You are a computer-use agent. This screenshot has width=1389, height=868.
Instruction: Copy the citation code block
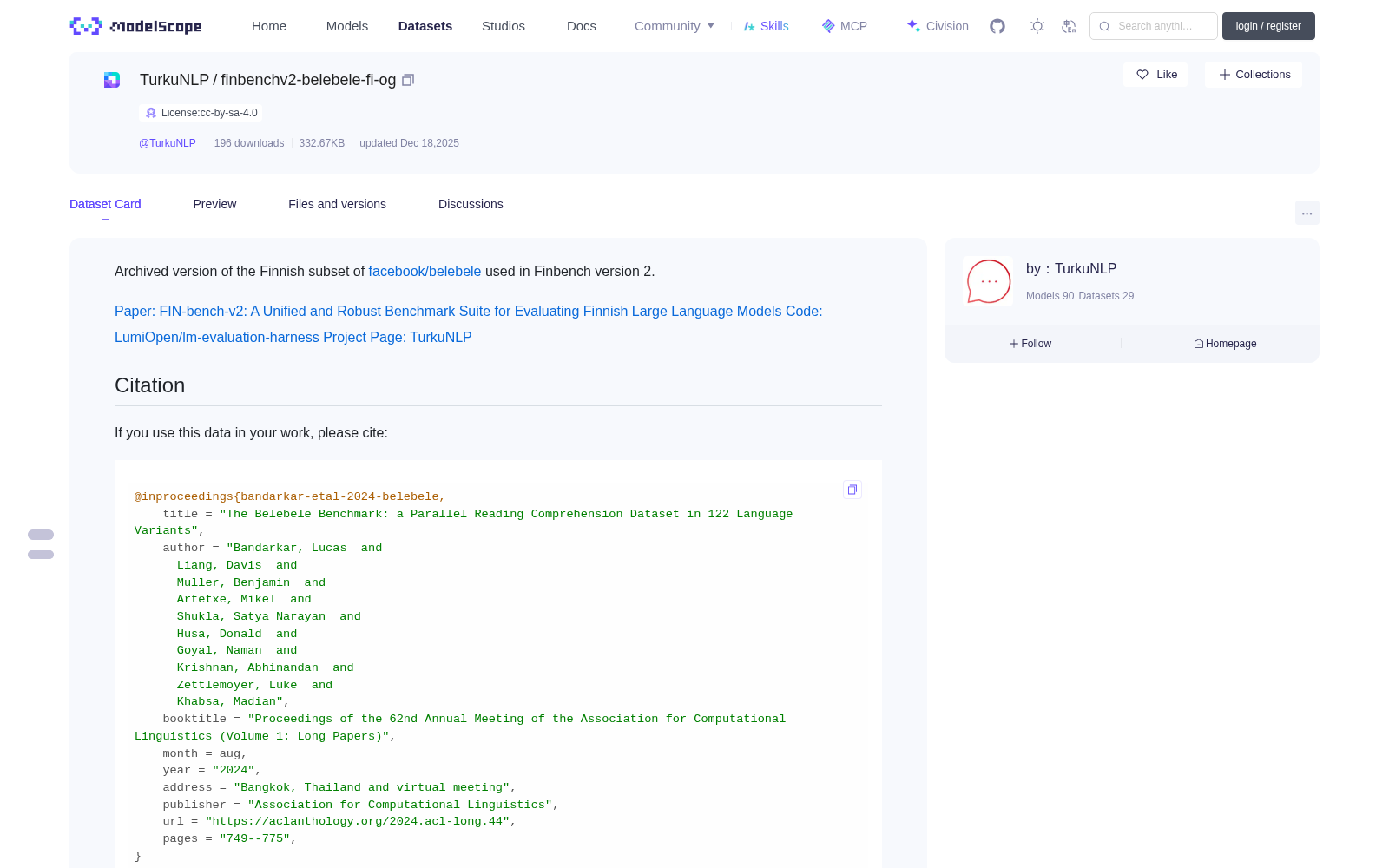coord(852,490)
